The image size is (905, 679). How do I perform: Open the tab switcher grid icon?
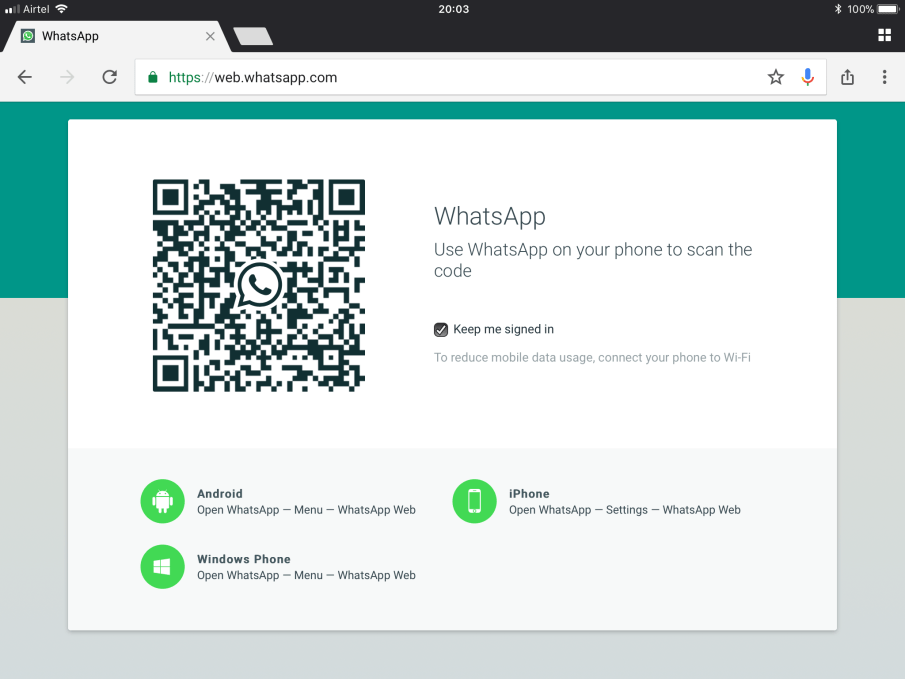(884, 36)
